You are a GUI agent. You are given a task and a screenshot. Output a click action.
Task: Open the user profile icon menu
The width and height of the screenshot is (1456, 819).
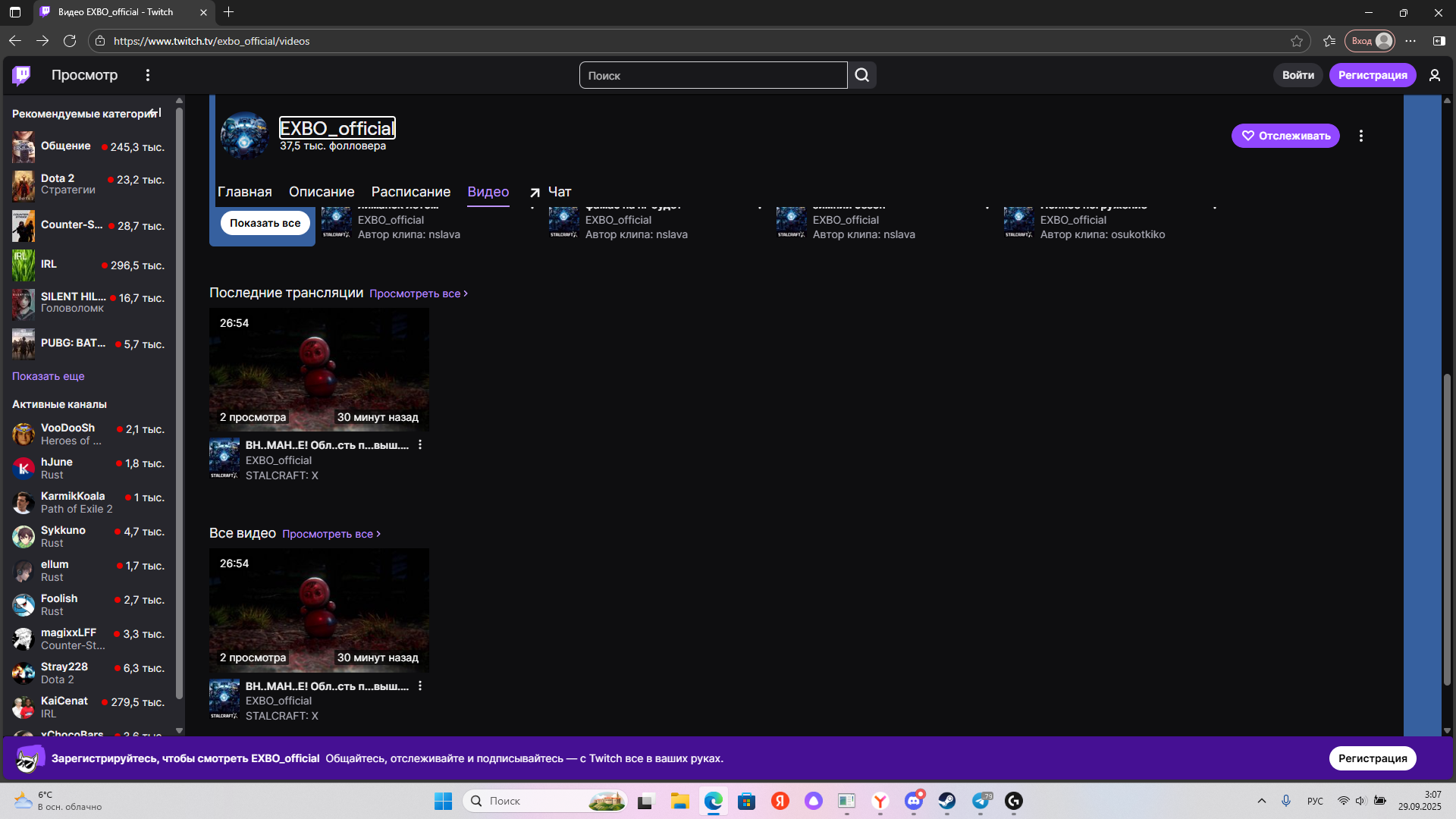1434,75
